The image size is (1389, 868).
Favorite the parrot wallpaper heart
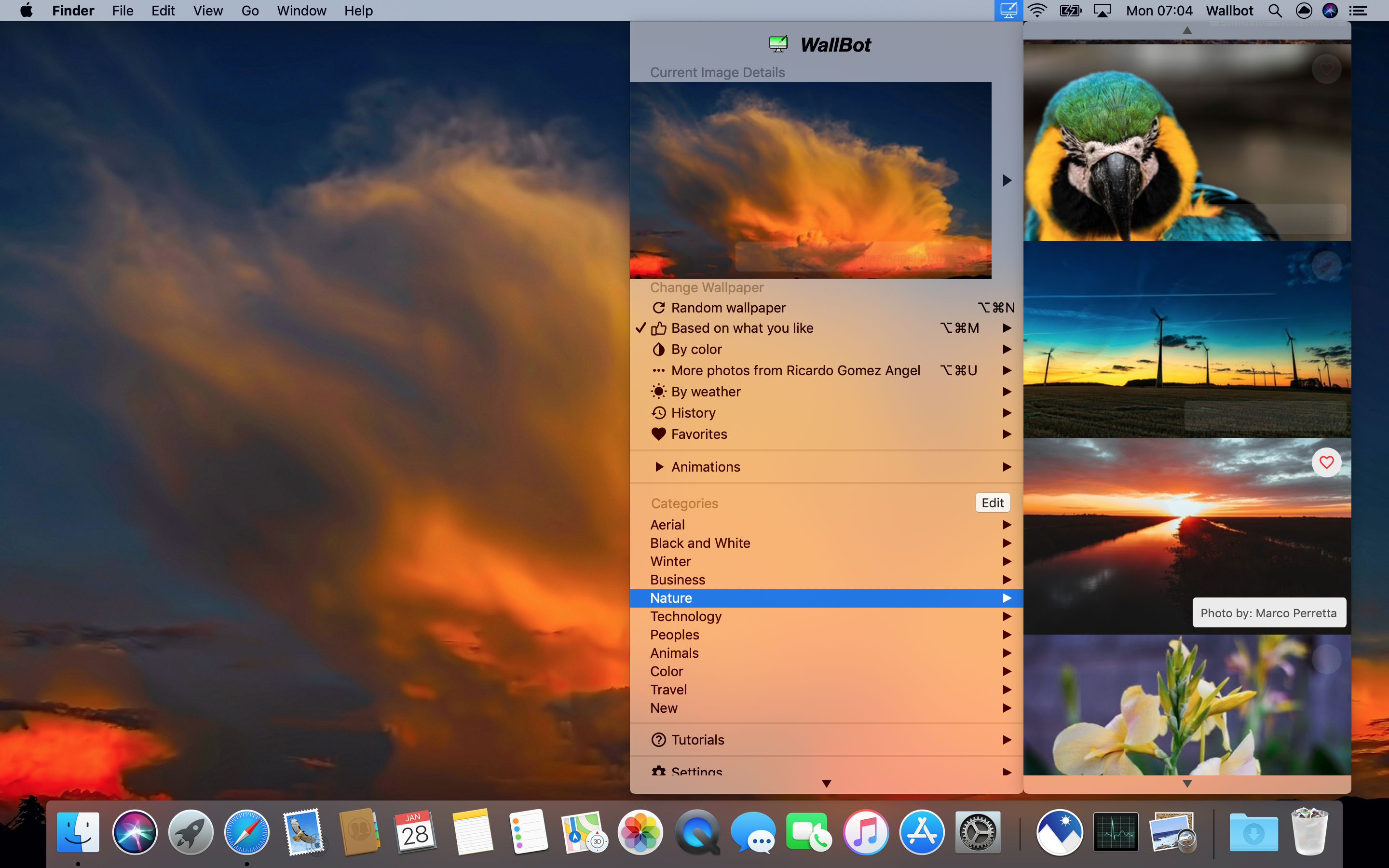(x=1326, y=69)
